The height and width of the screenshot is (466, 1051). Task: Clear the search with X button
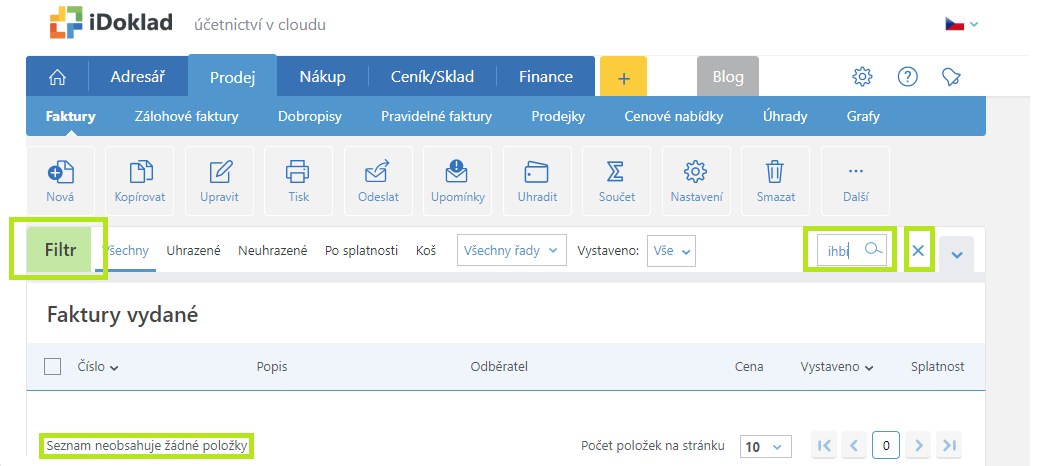(918, 250)
